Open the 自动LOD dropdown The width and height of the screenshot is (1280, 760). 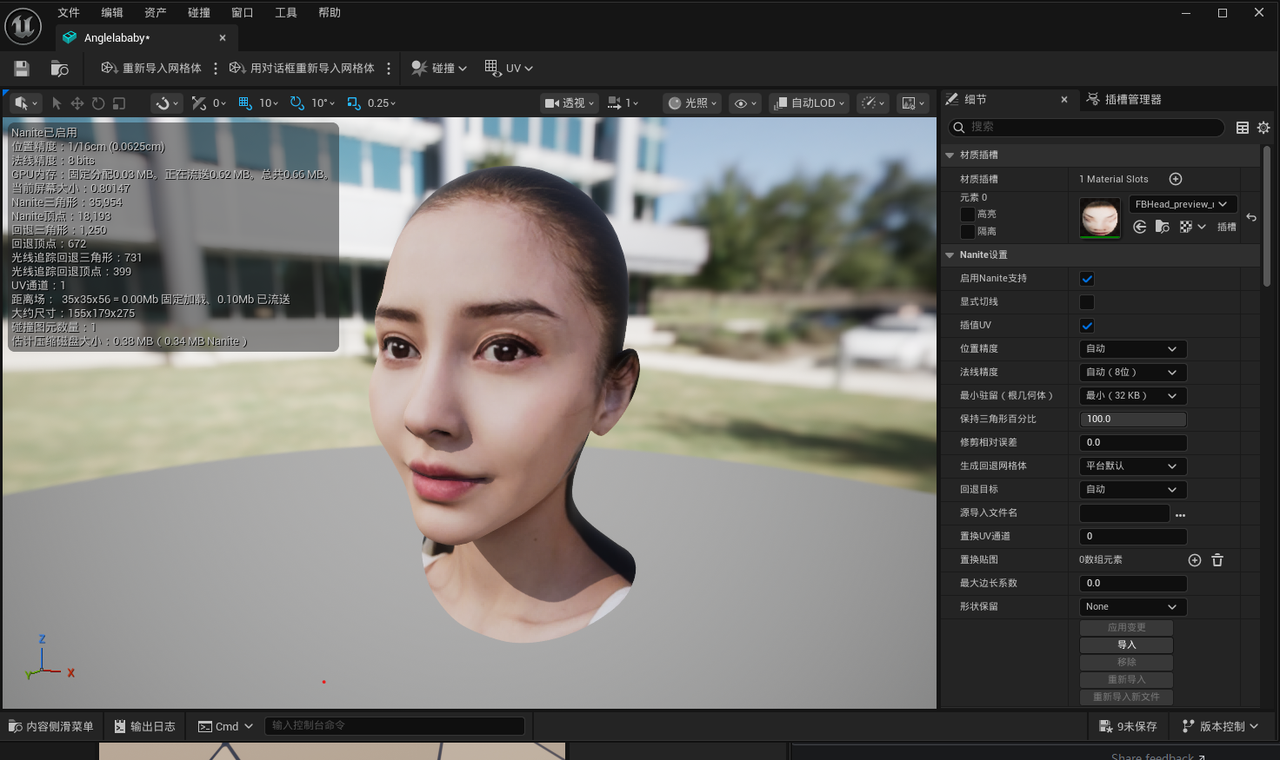(x=809, y=103)
